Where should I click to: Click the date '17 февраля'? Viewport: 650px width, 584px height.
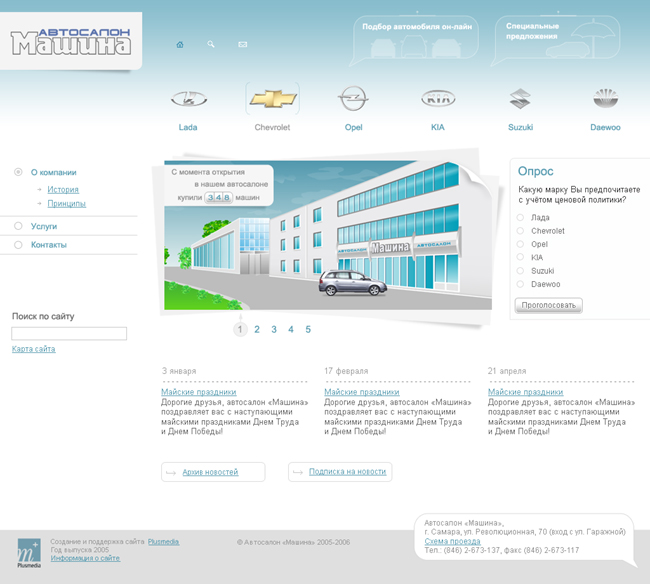point(346,371)
